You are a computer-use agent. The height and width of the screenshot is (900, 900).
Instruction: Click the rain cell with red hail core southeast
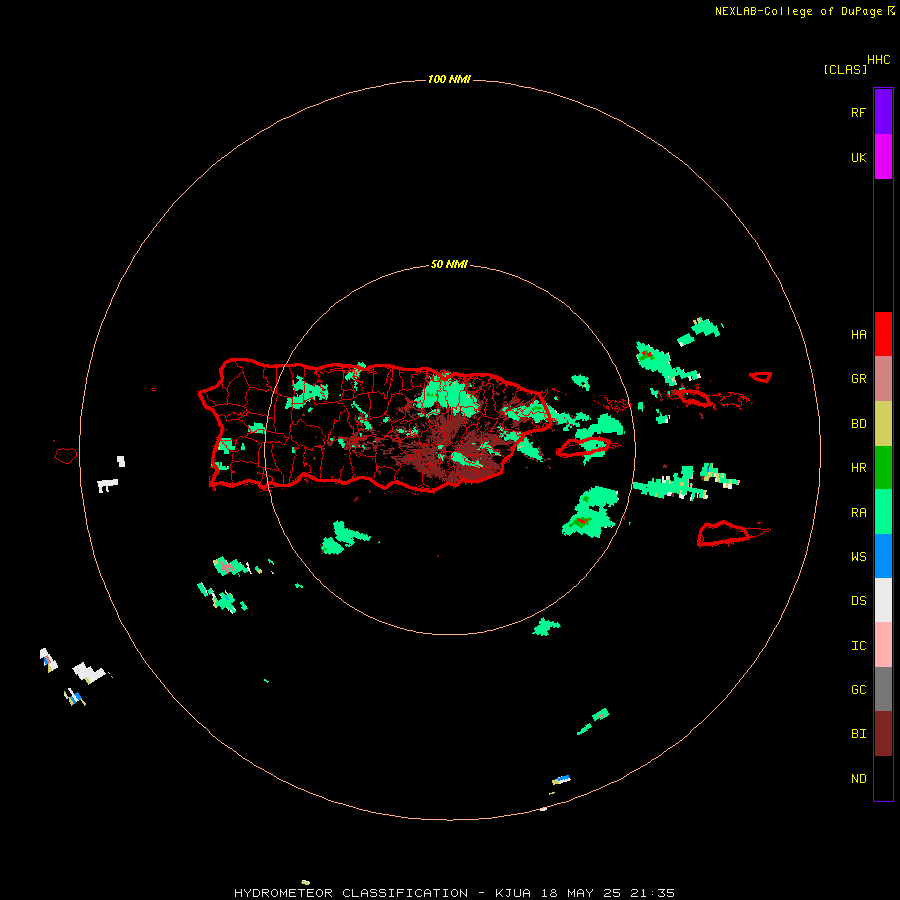pyautogui.click(x=591, y=514)
